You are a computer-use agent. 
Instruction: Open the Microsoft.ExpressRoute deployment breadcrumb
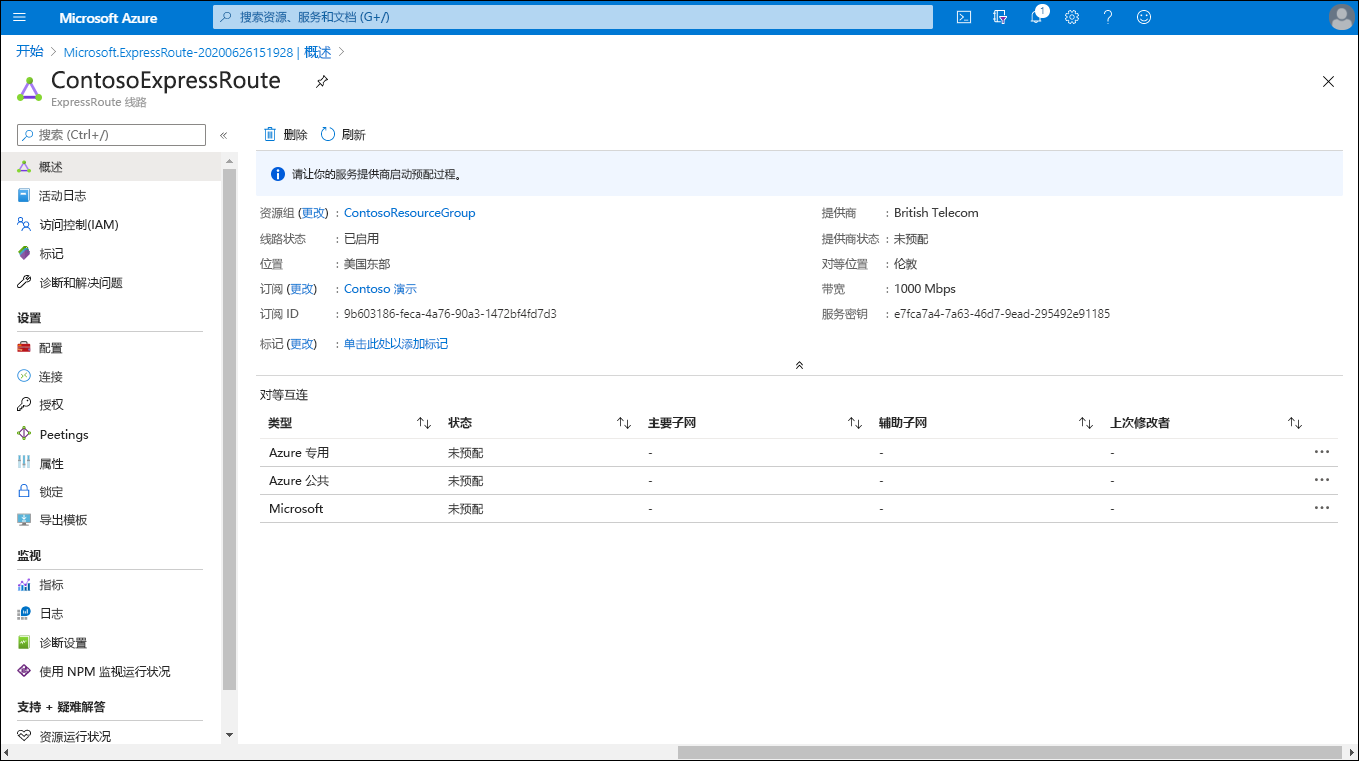pyautogui.click(x=197, y=52)
